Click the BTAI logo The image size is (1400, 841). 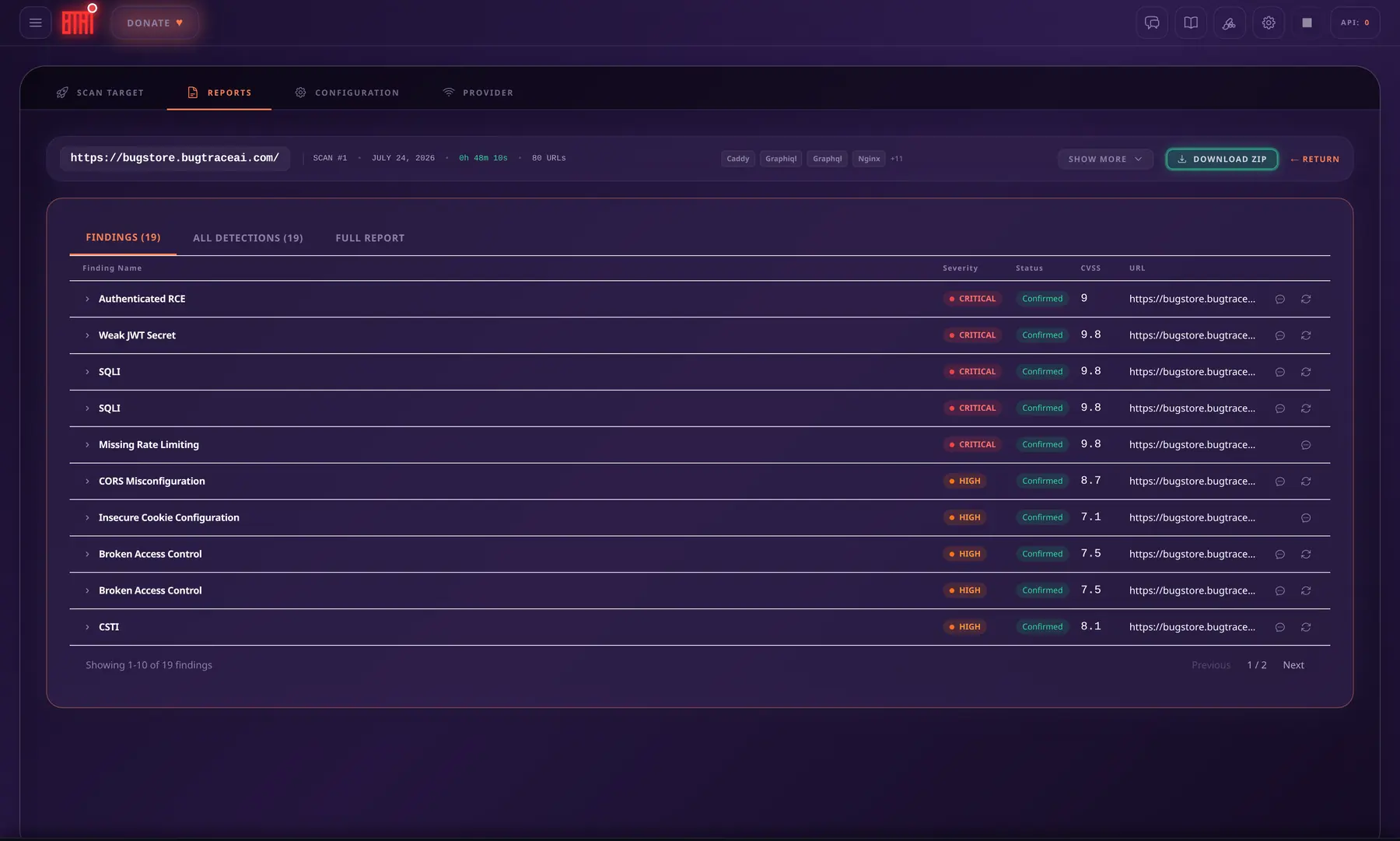click(79, 22)
